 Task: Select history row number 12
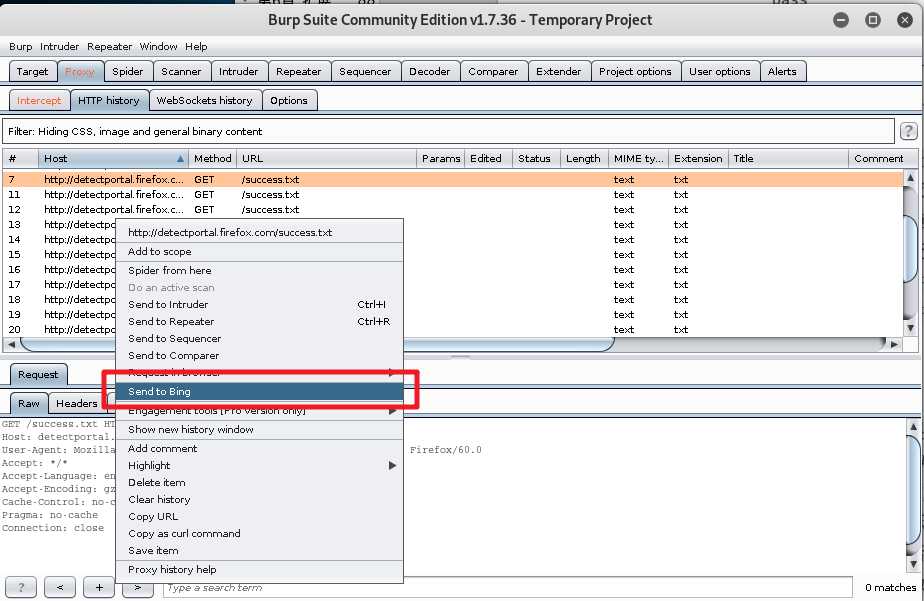tap(453, 210)
